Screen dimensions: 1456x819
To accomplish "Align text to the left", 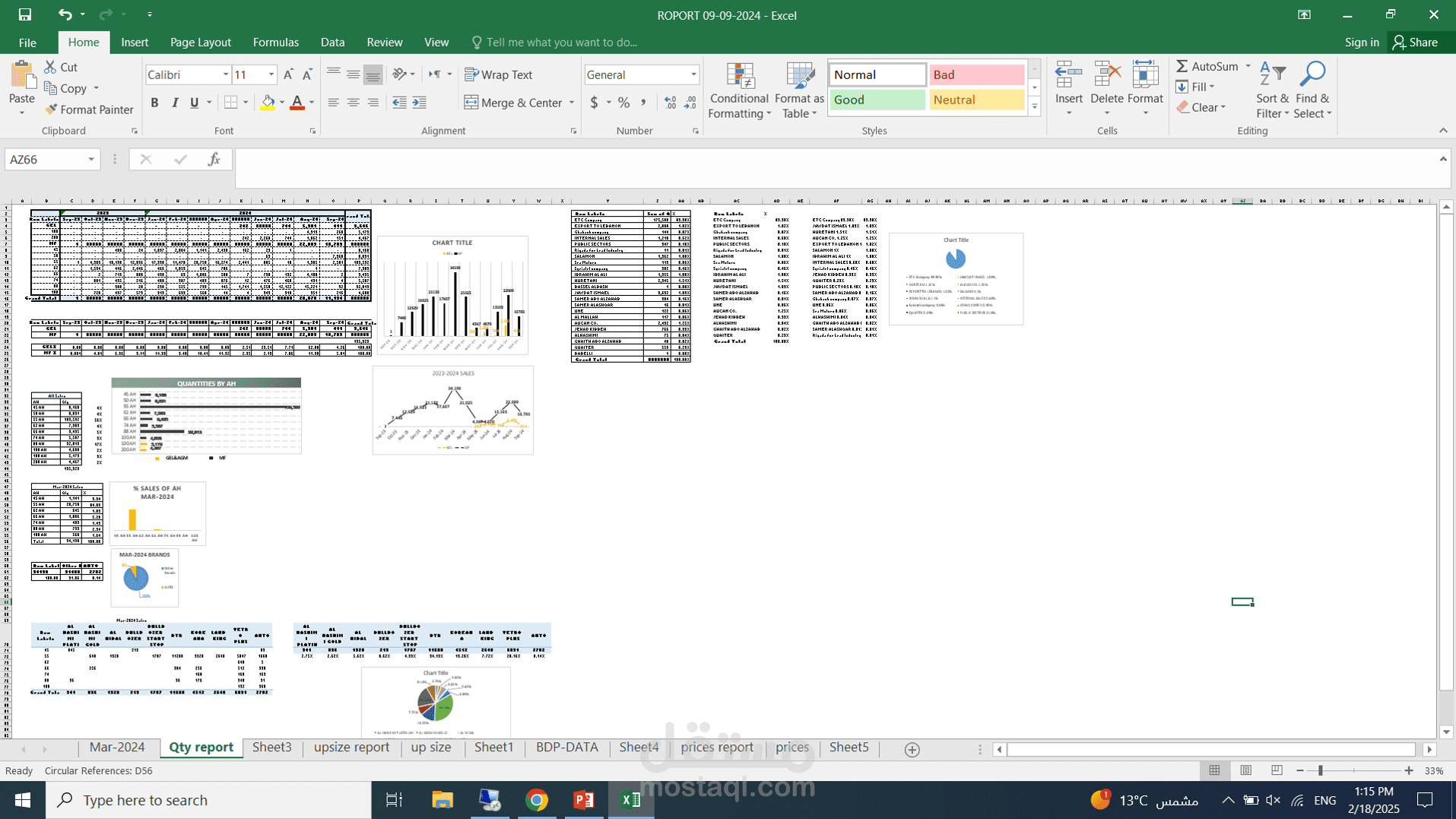I will tap(333, 103).
